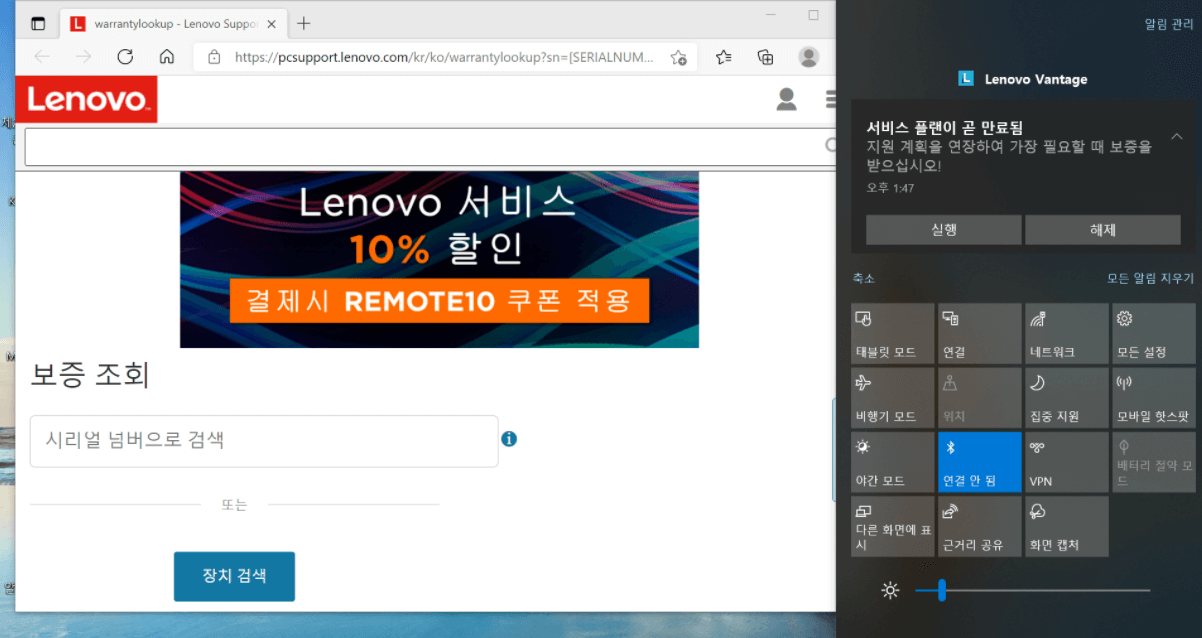Go to the browser home page icon
This screenshot has width=1202, height=638.
167,57
